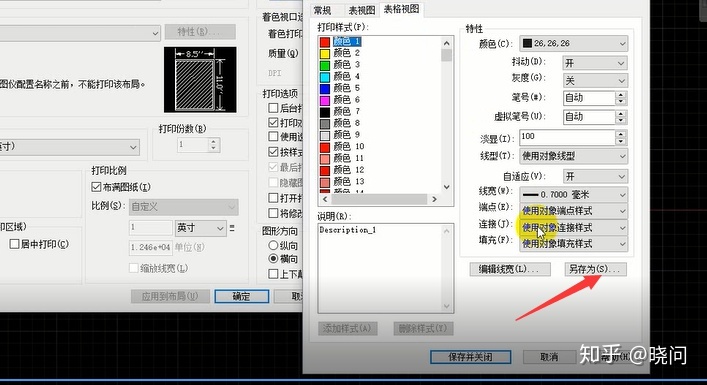The width and height of the screenshot is (707, 385).
Task: Open the 填充(F) style dropdown
Action: click(x=574, y=244)
